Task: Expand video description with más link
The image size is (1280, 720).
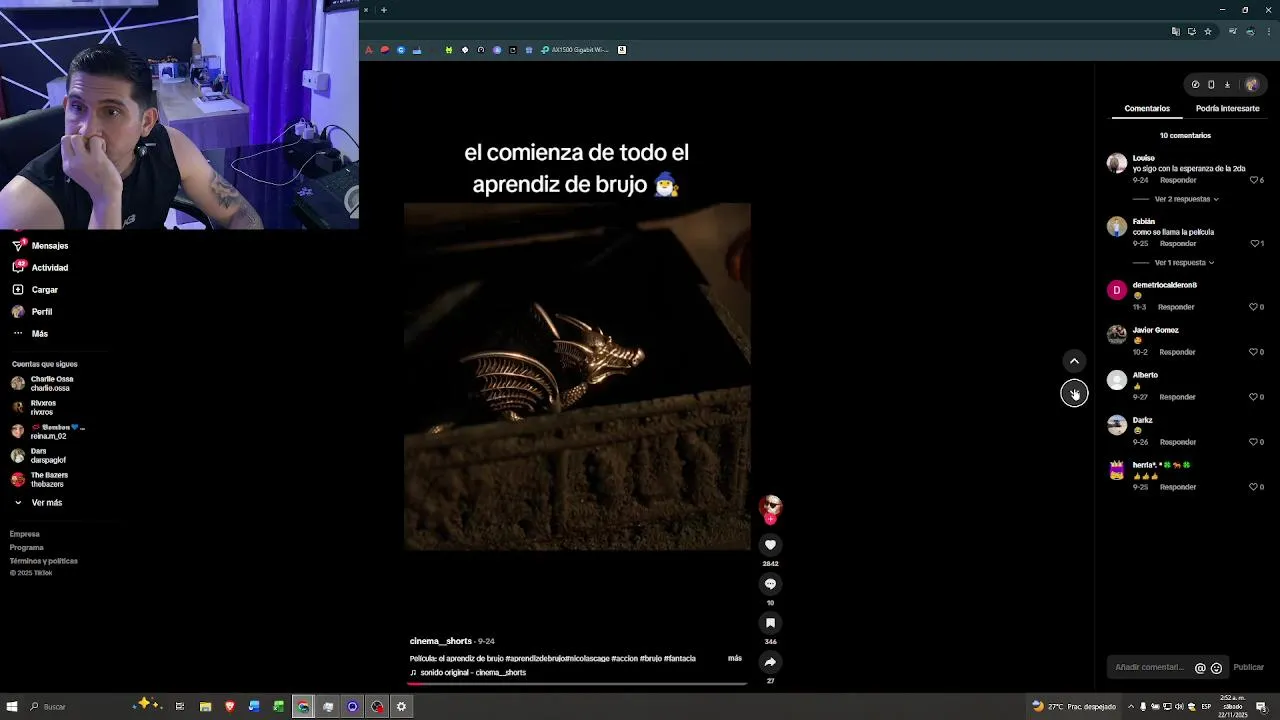Action: tap(735, 658)
